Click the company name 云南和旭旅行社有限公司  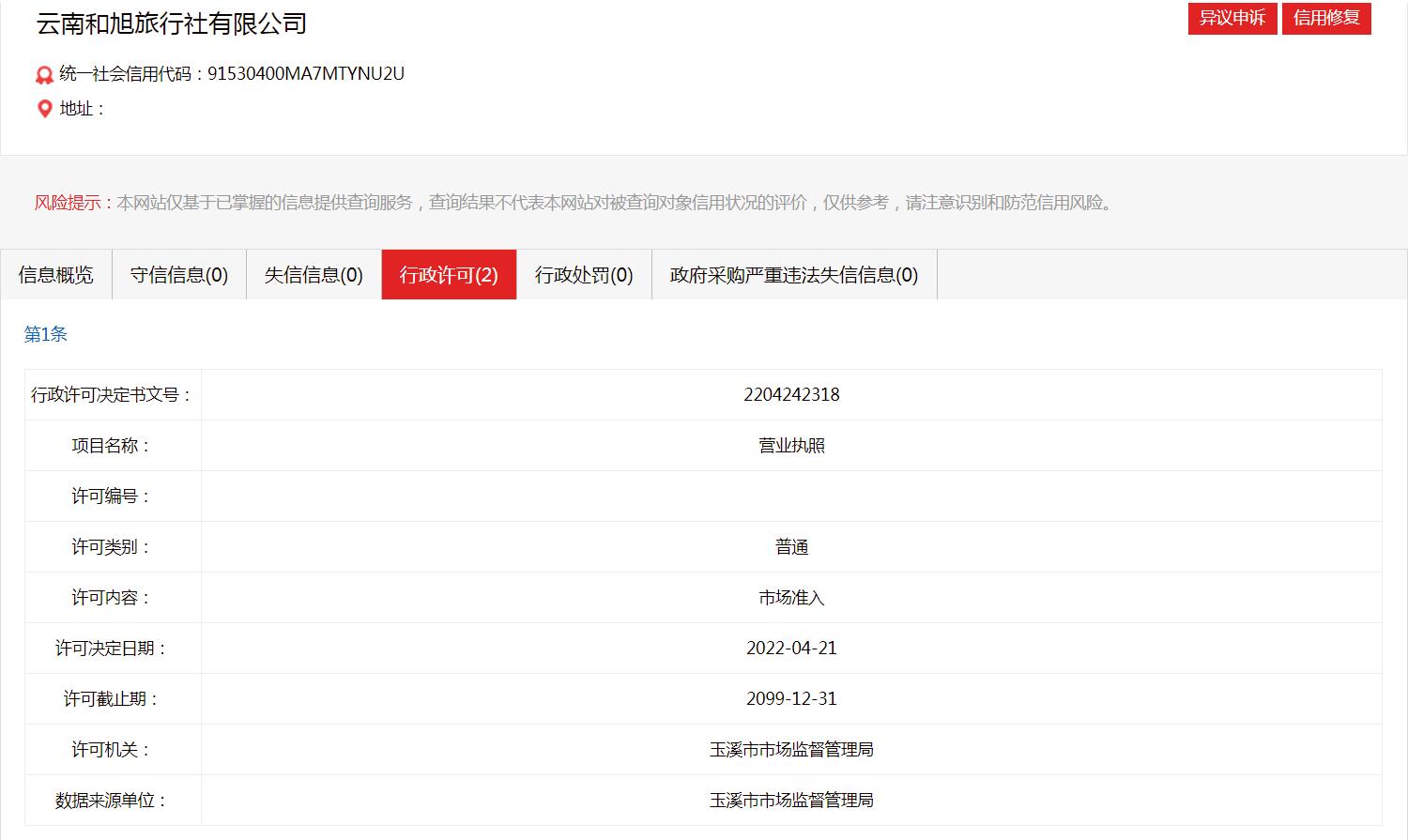tap(172, 23)
